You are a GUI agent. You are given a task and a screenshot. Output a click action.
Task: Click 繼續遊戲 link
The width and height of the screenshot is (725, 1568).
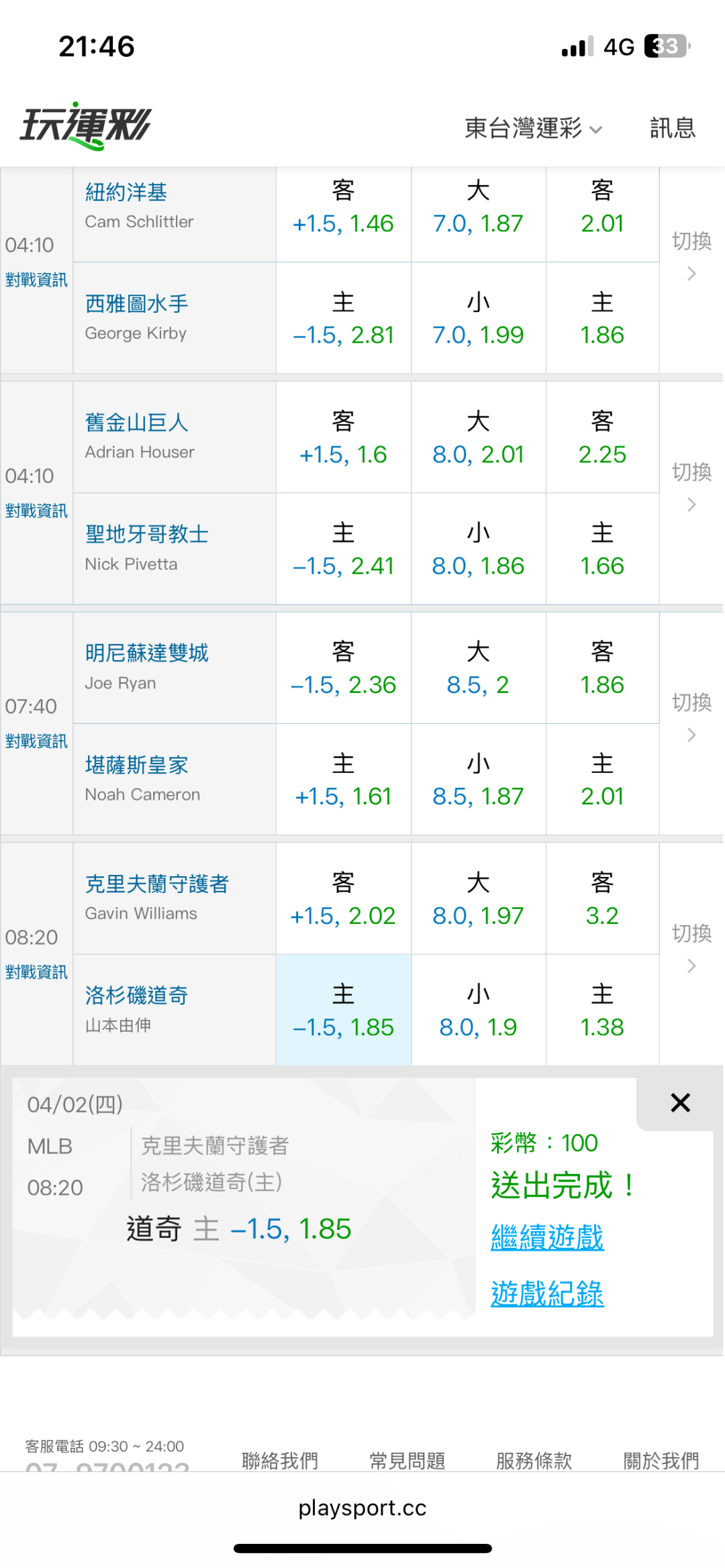click(547, 1237)
